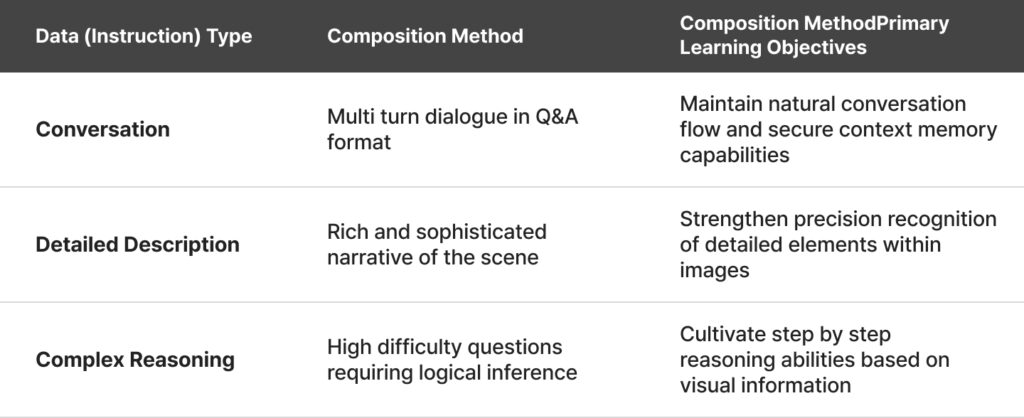Click the divider line below the Conversation row
This screenshot has height=418, width=1024.
coord(512,187)
